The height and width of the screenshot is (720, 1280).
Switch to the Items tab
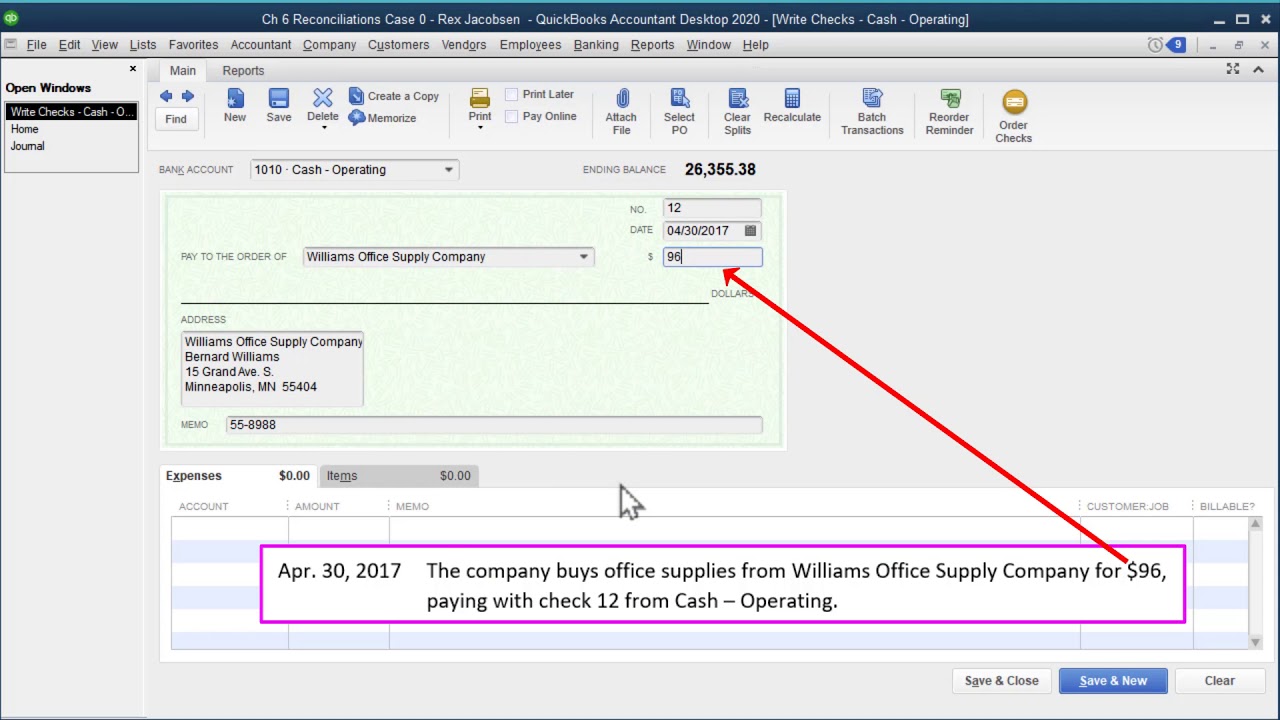[398, 476]
